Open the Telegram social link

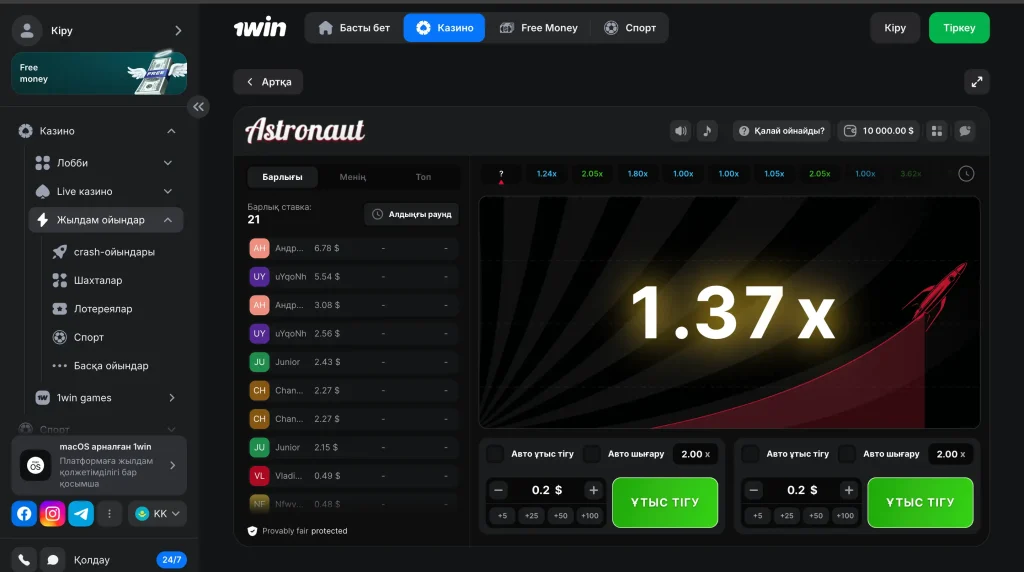81,514
